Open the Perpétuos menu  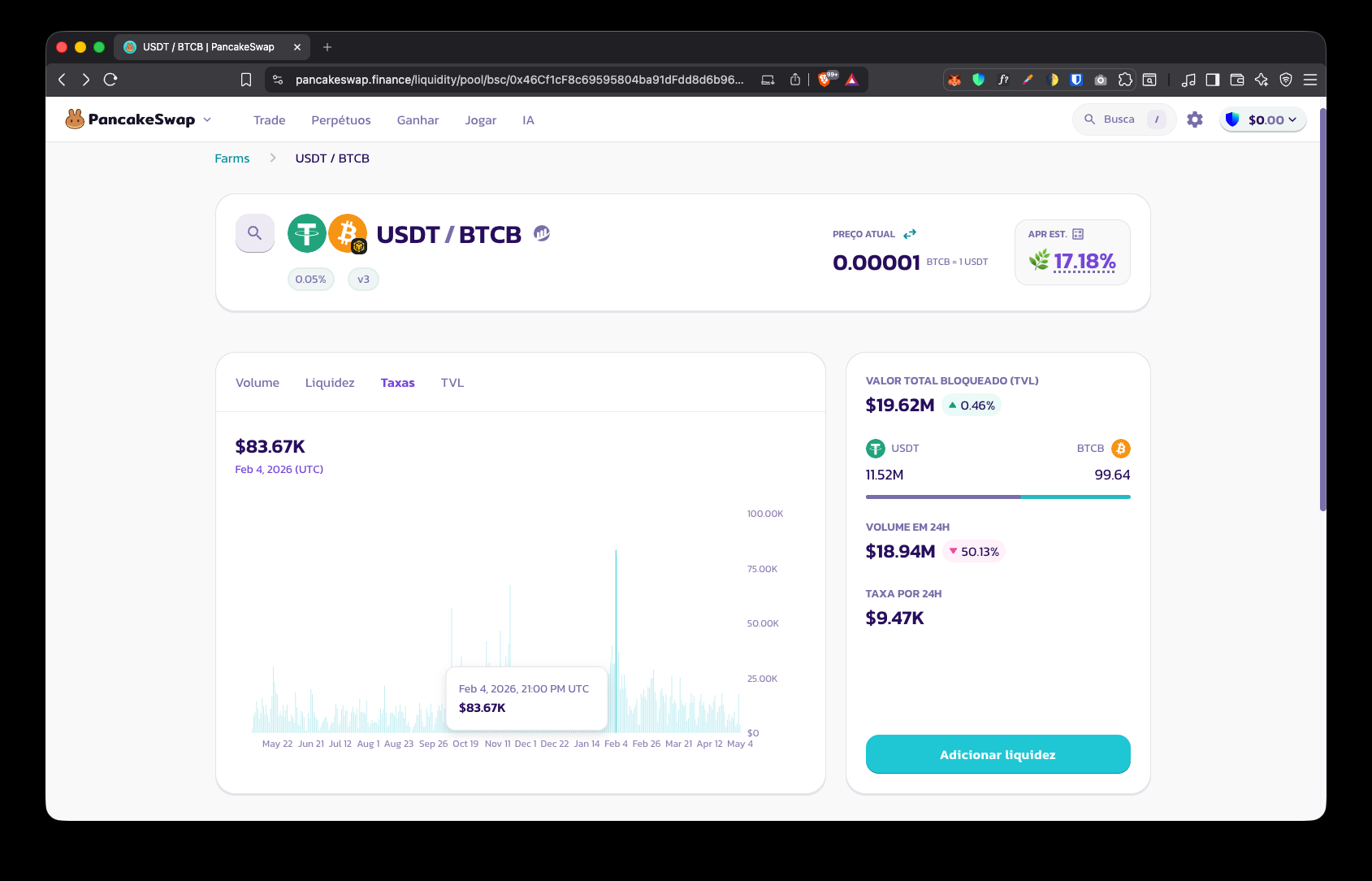[341, 120]
